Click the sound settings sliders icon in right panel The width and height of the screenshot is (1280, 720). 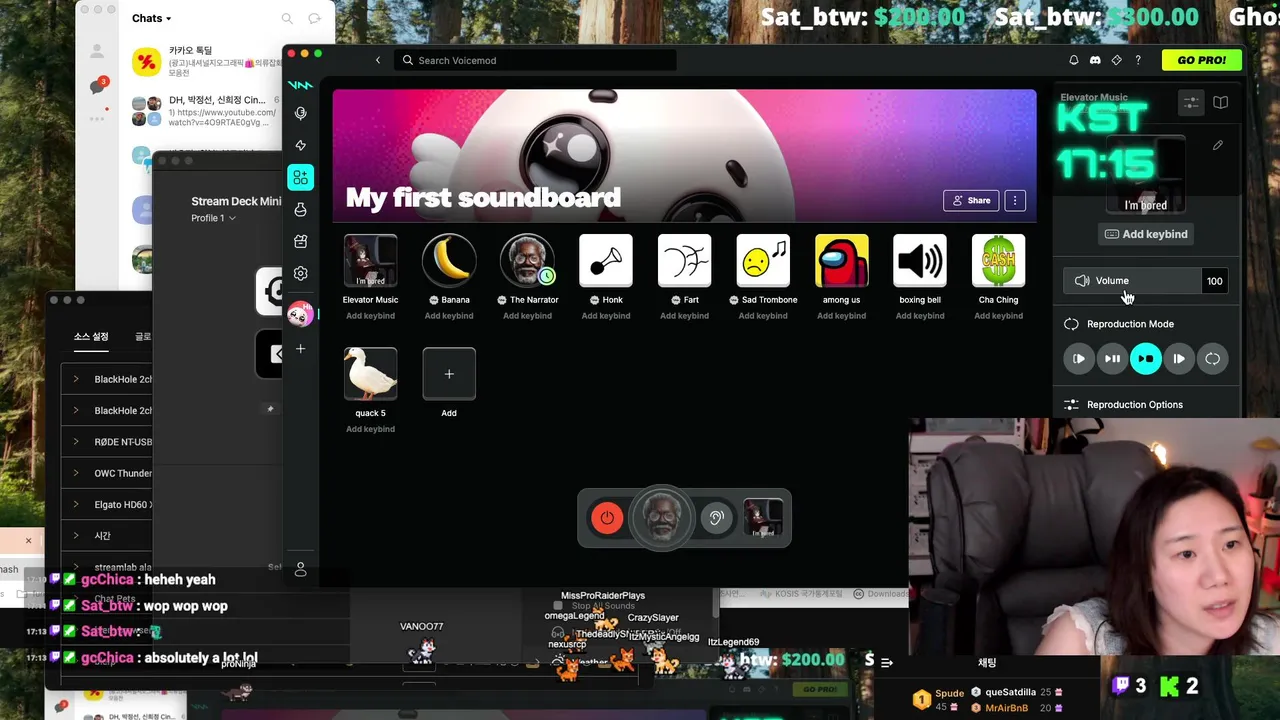tap(1191, 102)
